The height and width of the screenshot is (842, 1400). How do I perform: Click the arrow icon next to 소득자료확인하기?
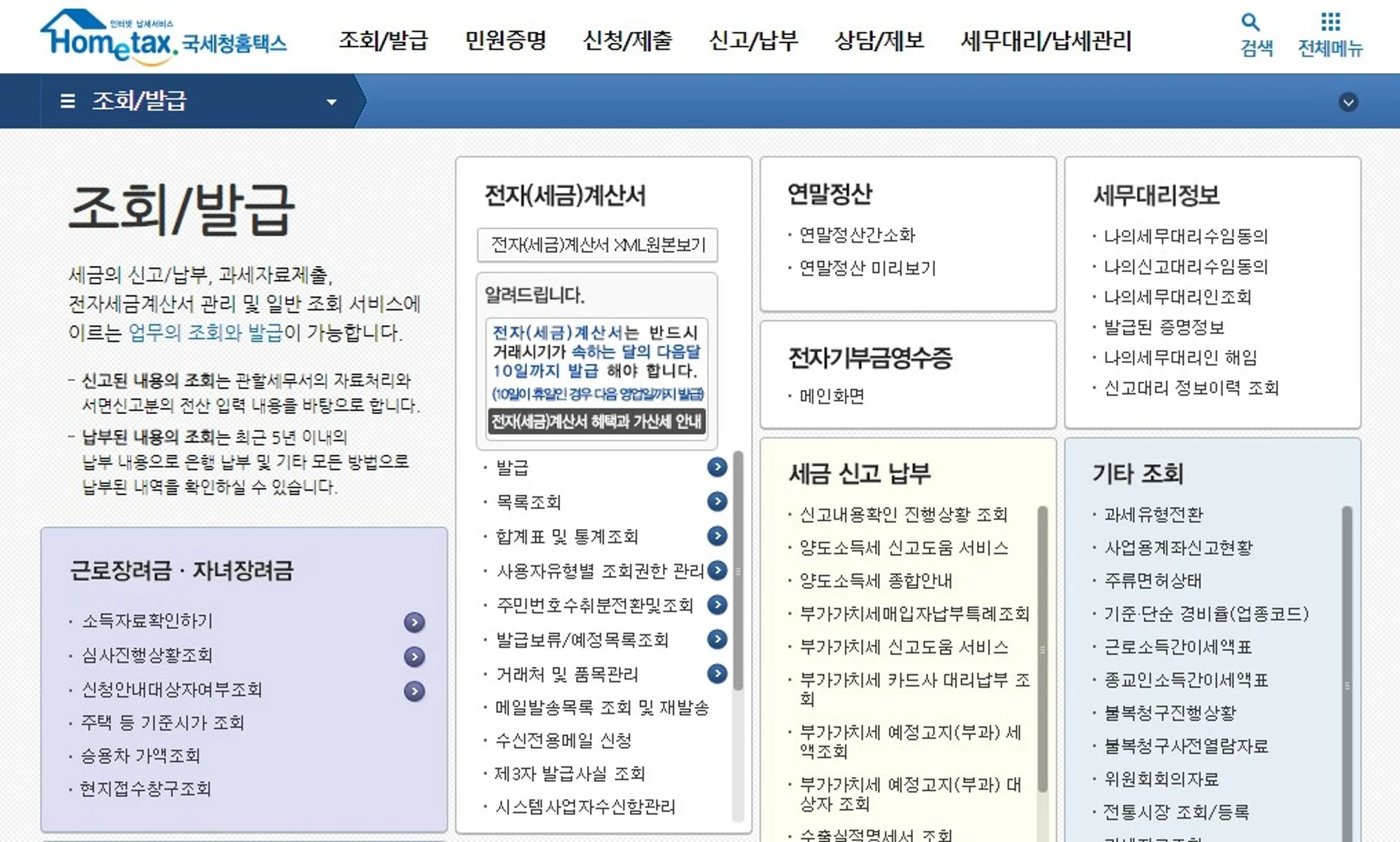click(413, 623)
